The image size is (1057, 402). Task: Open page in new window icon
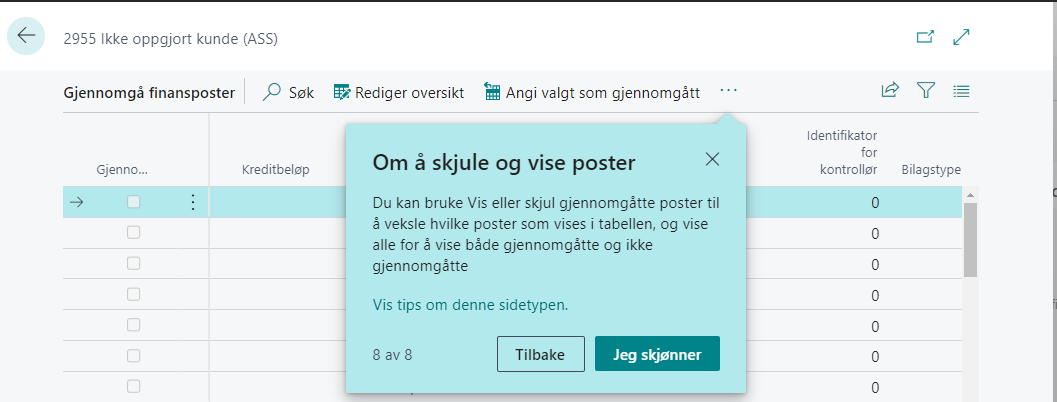point(925,37)
